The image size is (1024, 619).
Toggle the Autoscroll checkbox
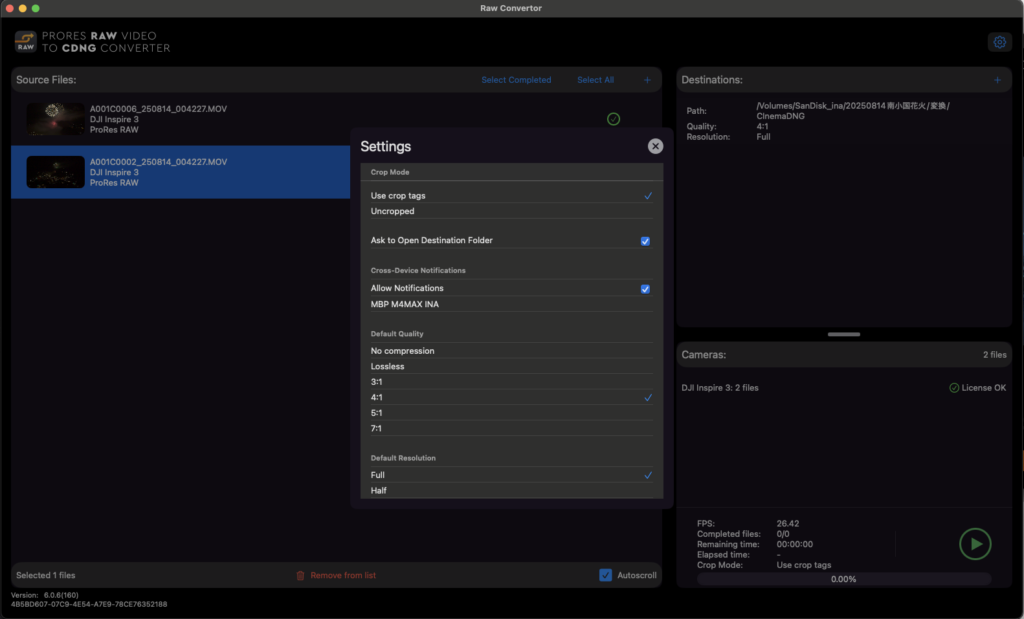(605, 575)
